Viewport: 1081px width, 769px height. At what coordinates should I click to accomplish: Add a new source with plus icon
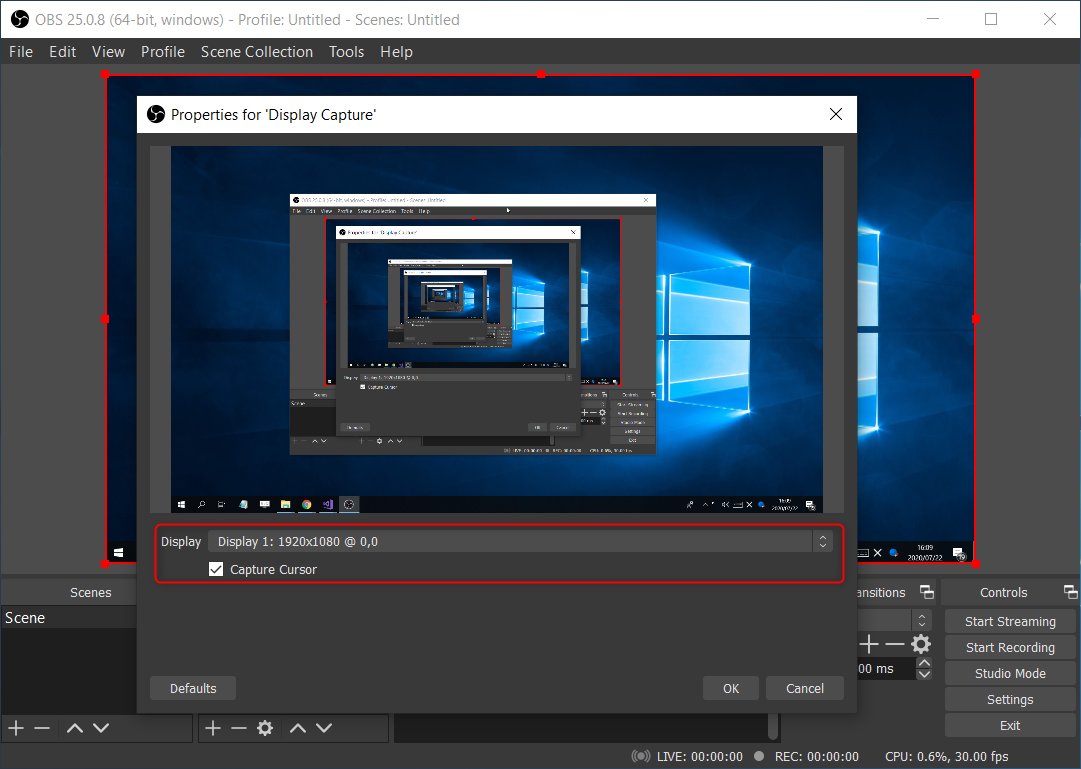pyautogui.click(x=213, y=728)
